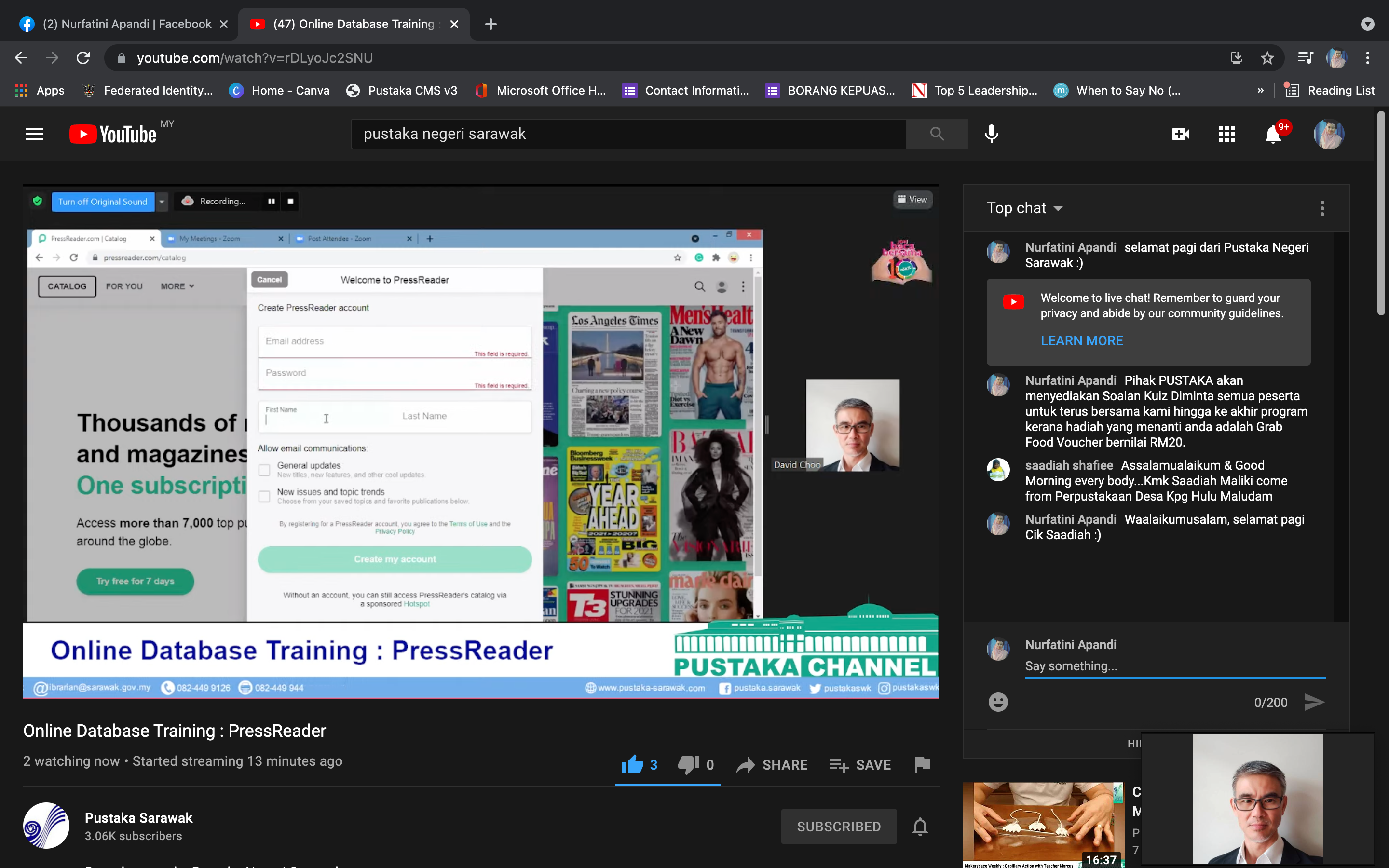This screenshot has width=1389, height=868.
Task: Open Reading List
Action: point(1330,91)
